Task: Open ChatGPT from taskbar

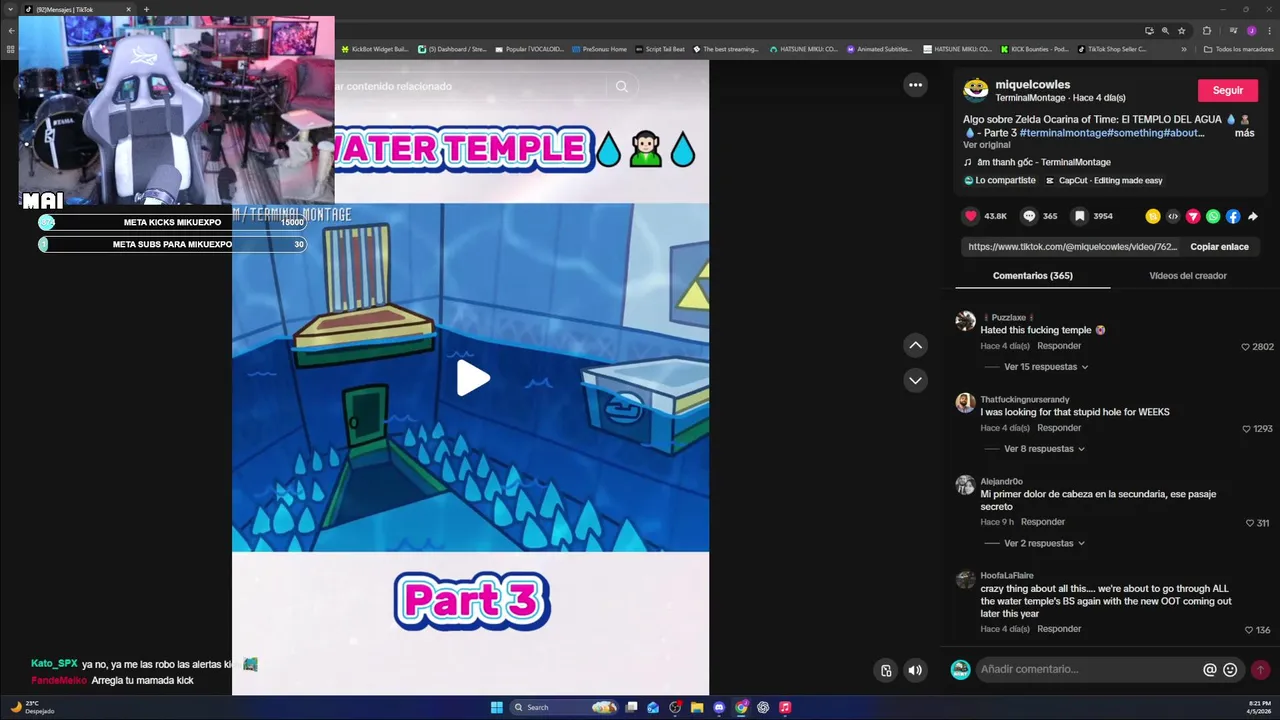Action: point(763,707)
